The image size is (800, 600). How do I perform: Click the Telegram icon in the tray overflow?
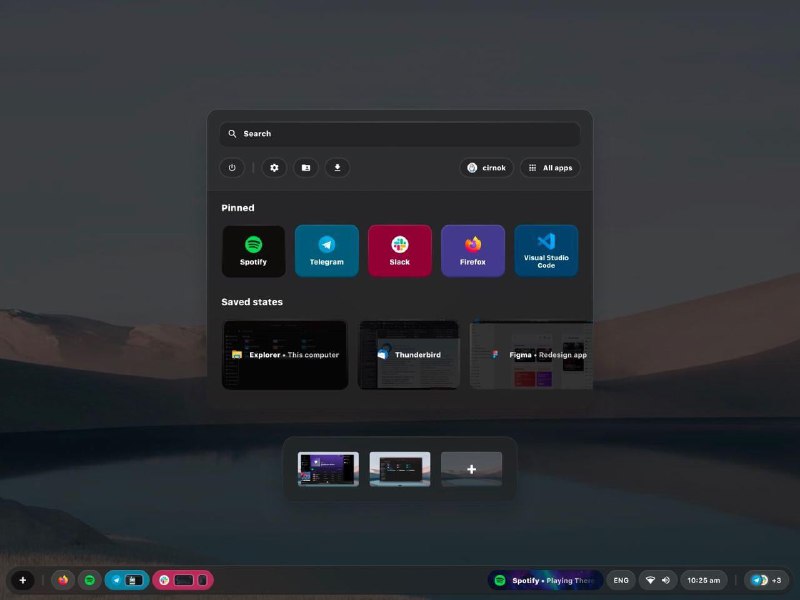click(x=756, y=580)
